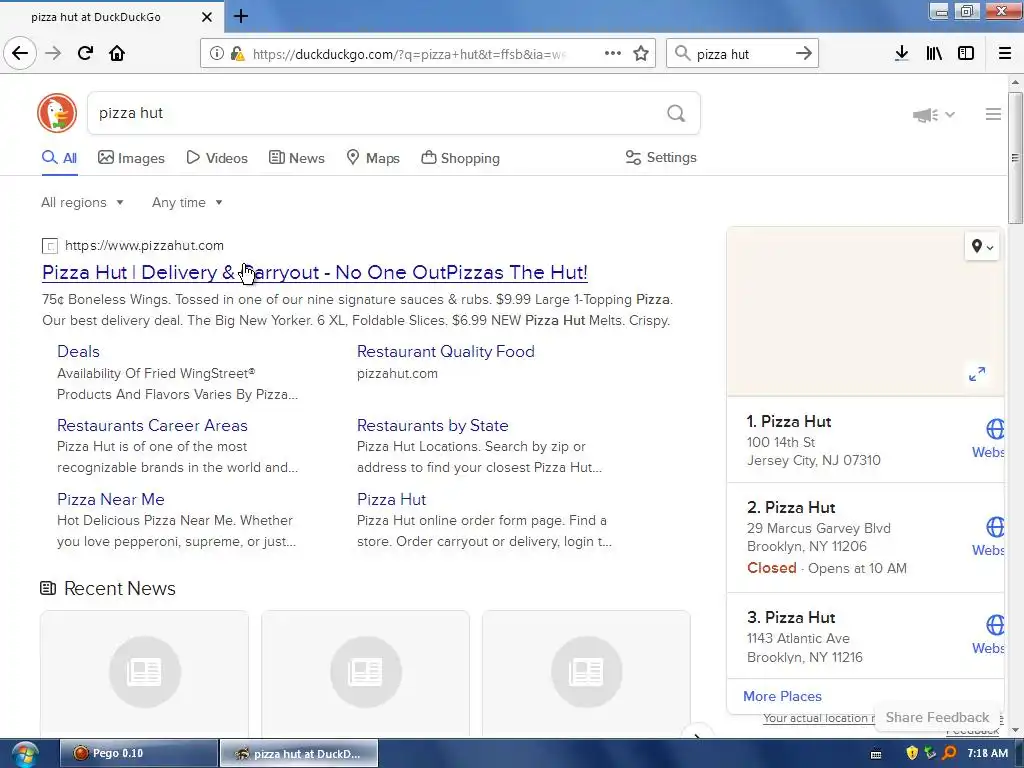Click the https://www.pizzahut.com URL text

(x=144, y=246)
